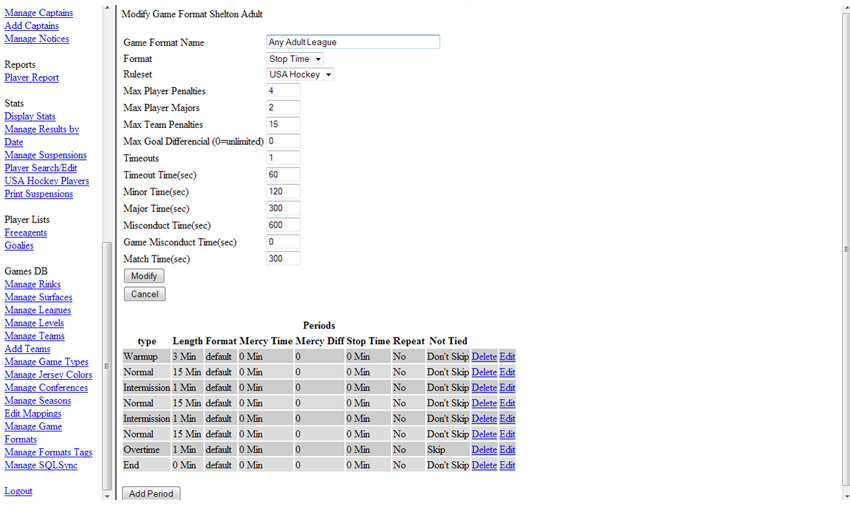Image resolution: width=850 pixels, height=505 pixels.
Task: Delete the Warmup period
Action: [484, 357]
